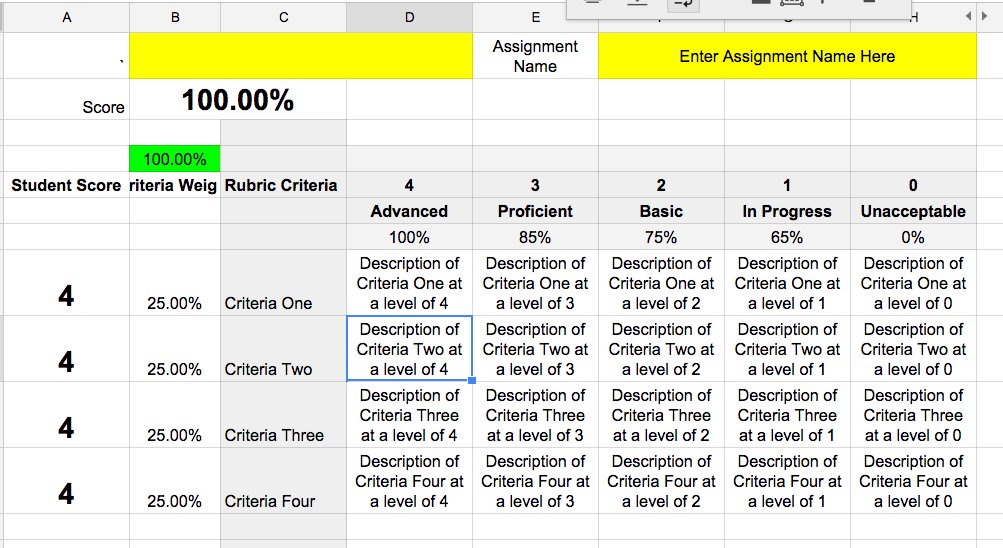Select 'Description of Criteria One at a level of 2'
Image resolution: width=1003 pixels, height=548 pixels.
click(661, 283)
